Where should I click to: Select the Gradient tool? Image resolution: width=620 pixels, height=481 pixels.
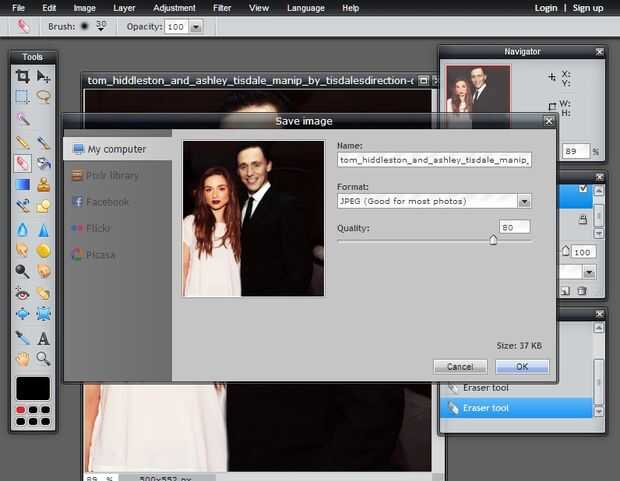[23, 184]
